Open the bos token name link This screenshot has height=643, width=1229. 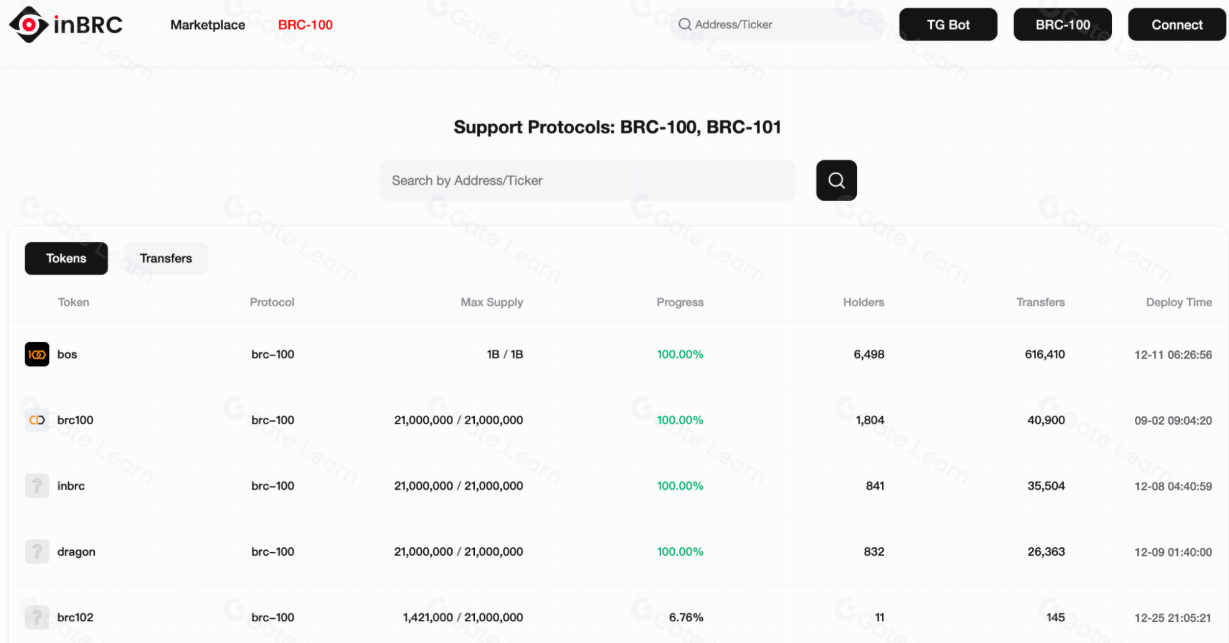(67, 354)
